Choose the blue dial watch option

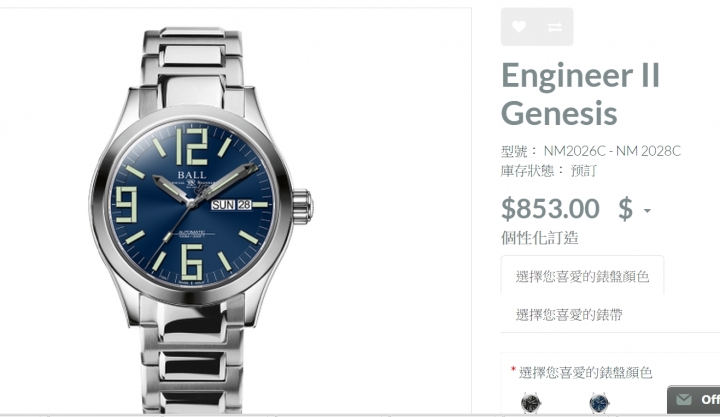pos(599,403)
